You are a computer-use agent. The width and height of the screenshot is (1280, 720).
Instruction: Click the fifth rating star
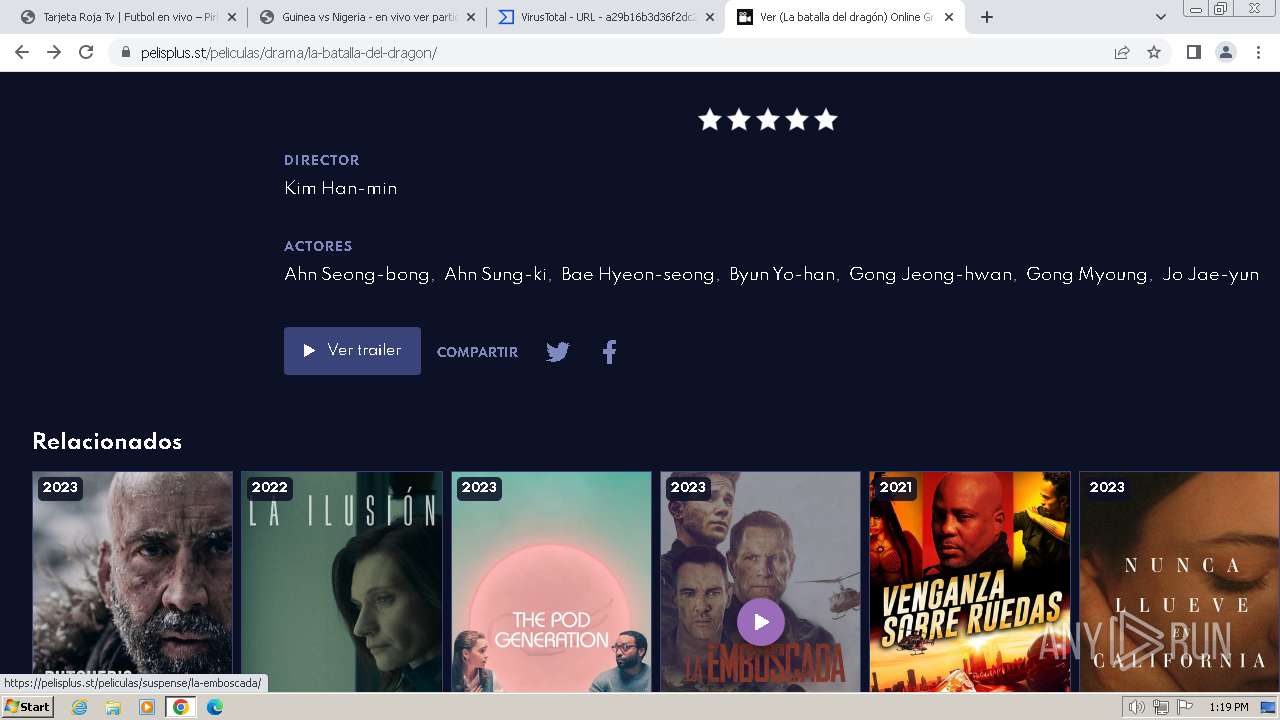pyautogui.click(x=826, y=120)
